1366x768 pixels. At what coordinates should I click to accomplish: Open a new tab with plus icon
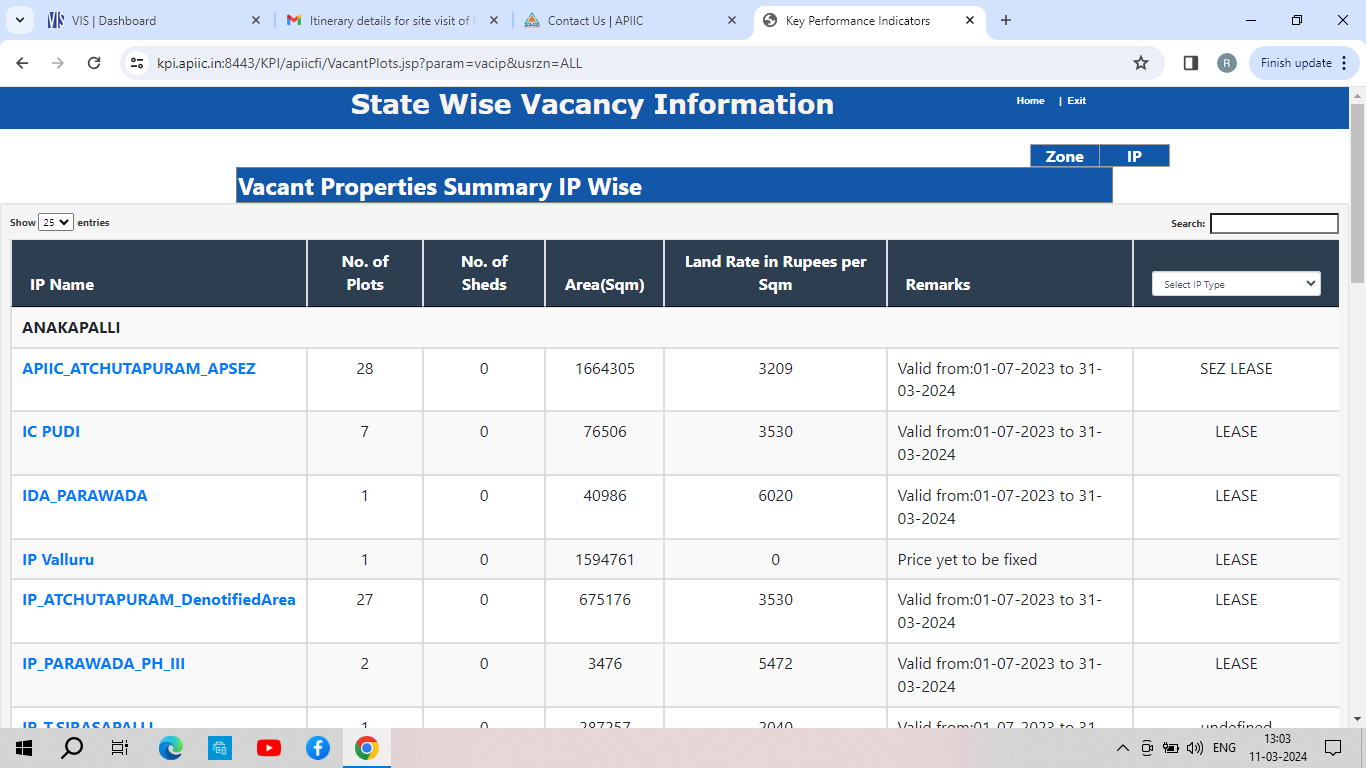click(1006, 20)
